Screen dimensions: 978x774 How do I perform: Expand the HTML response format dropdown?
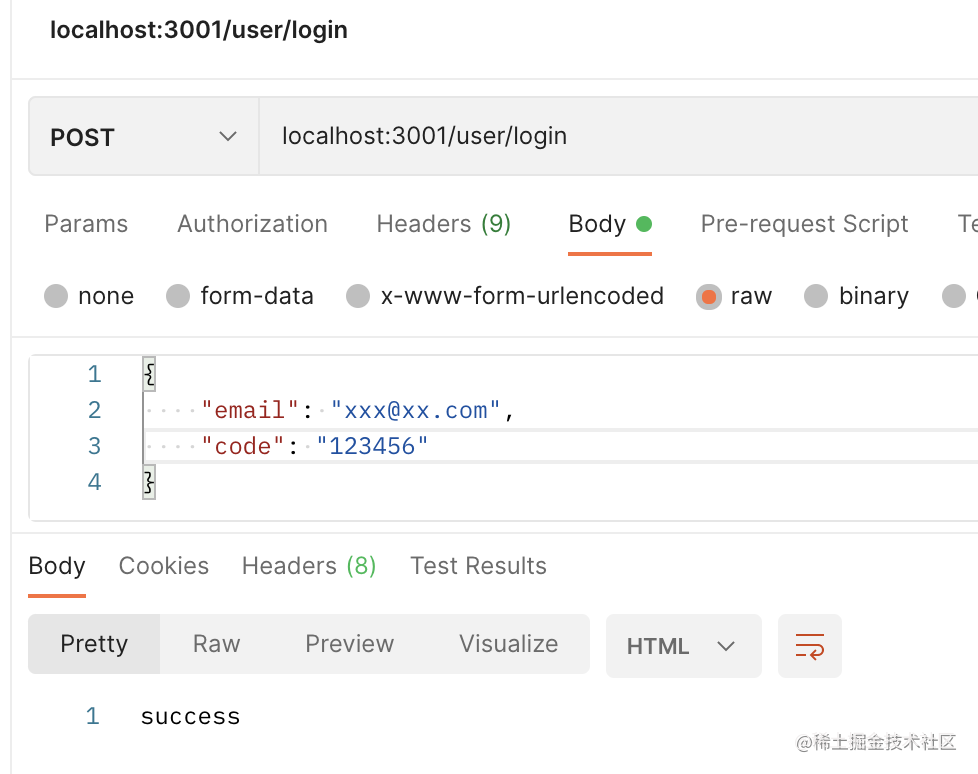682,646
